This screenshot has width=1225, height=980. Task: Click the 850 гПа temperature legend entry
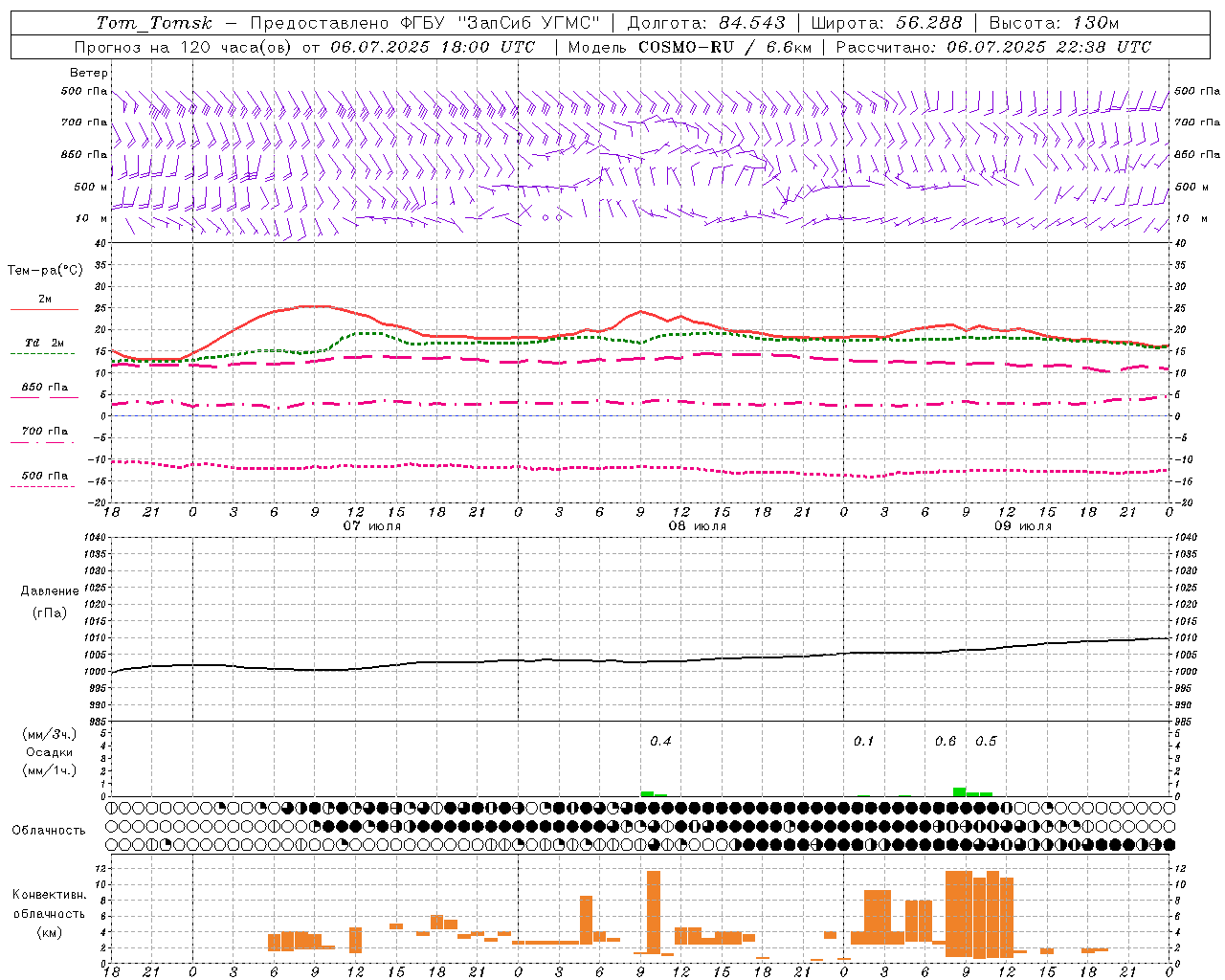44,388
